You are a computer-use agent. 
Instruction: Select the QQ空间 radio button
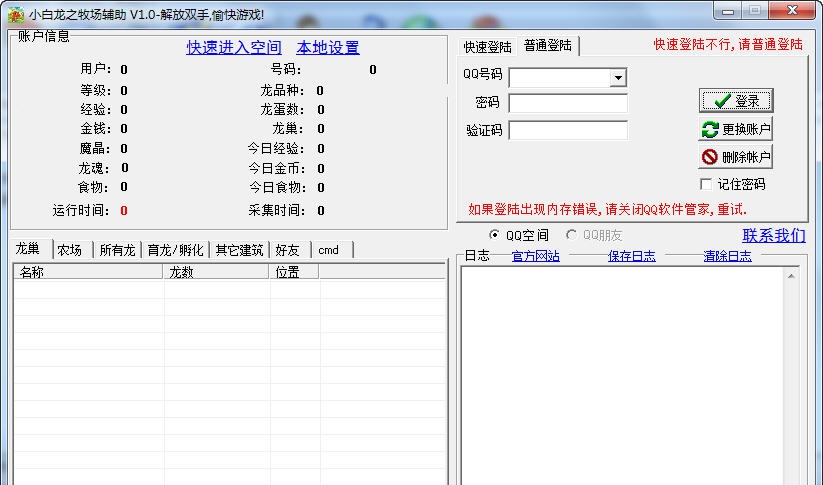point(494,235)
